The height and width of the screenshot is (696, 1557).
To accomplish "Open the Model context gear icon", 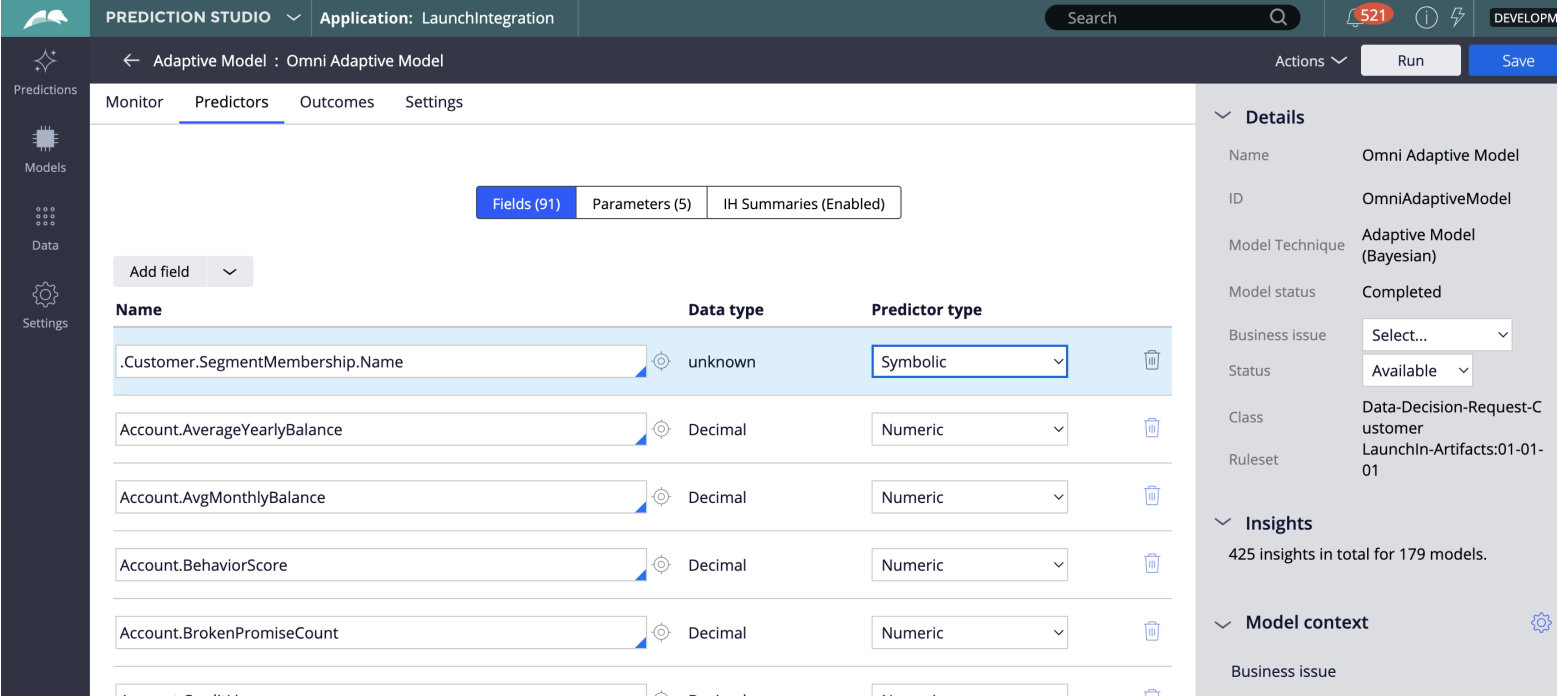I will tap(1540, 623).
